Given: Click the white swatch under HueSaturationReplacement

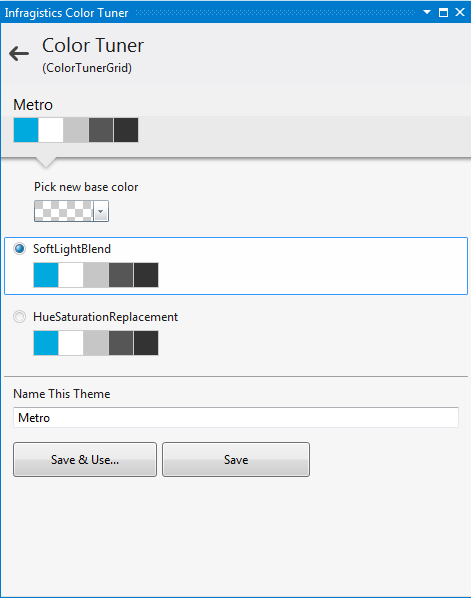Looking at the screenshot, I should (x=71, y=343).
